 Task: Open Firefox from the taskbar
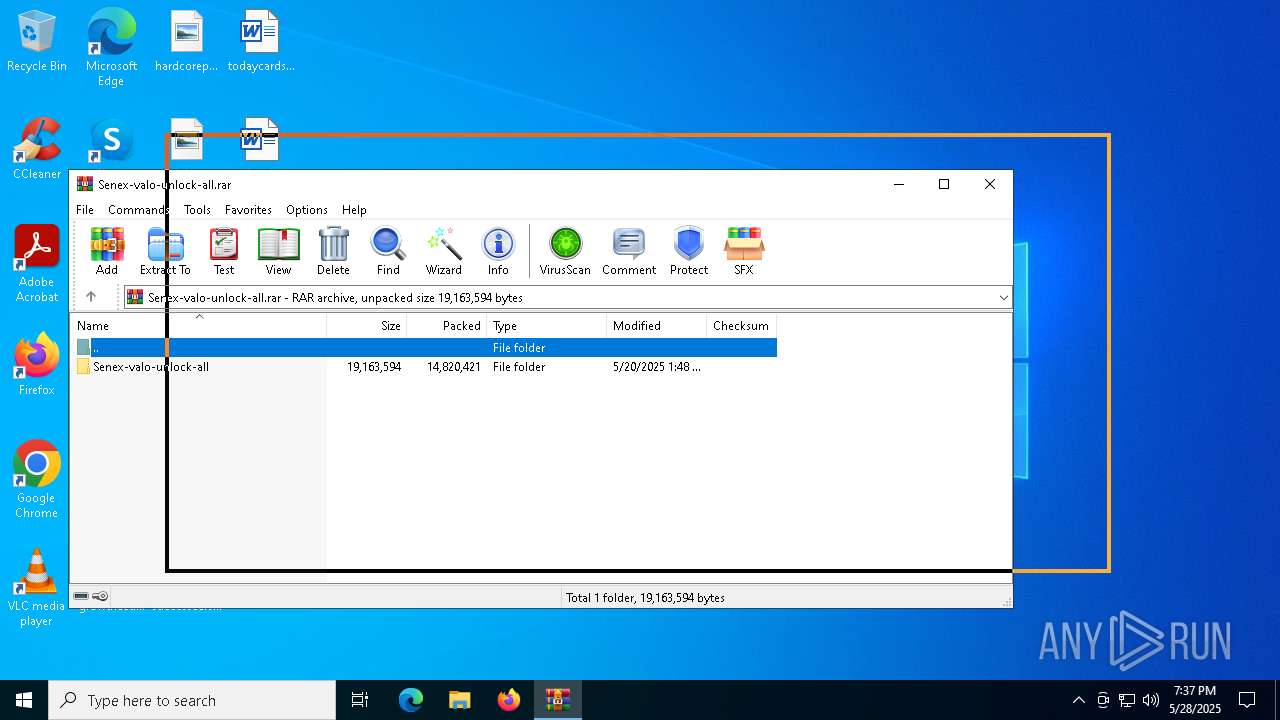[509, 700]
